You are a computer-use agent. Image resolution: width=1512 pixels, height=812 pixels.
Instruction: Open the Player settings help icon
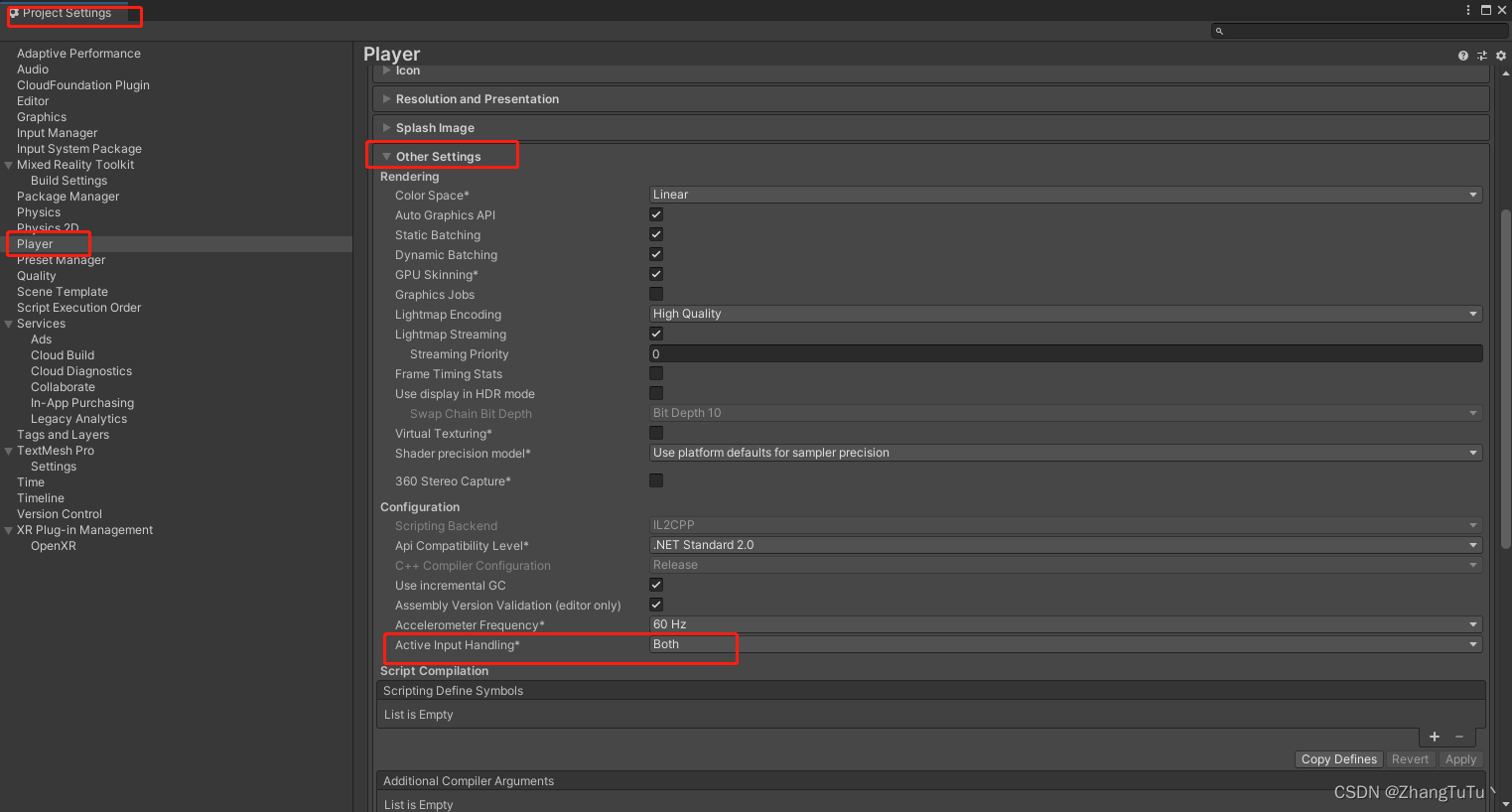pos(1462,56)
